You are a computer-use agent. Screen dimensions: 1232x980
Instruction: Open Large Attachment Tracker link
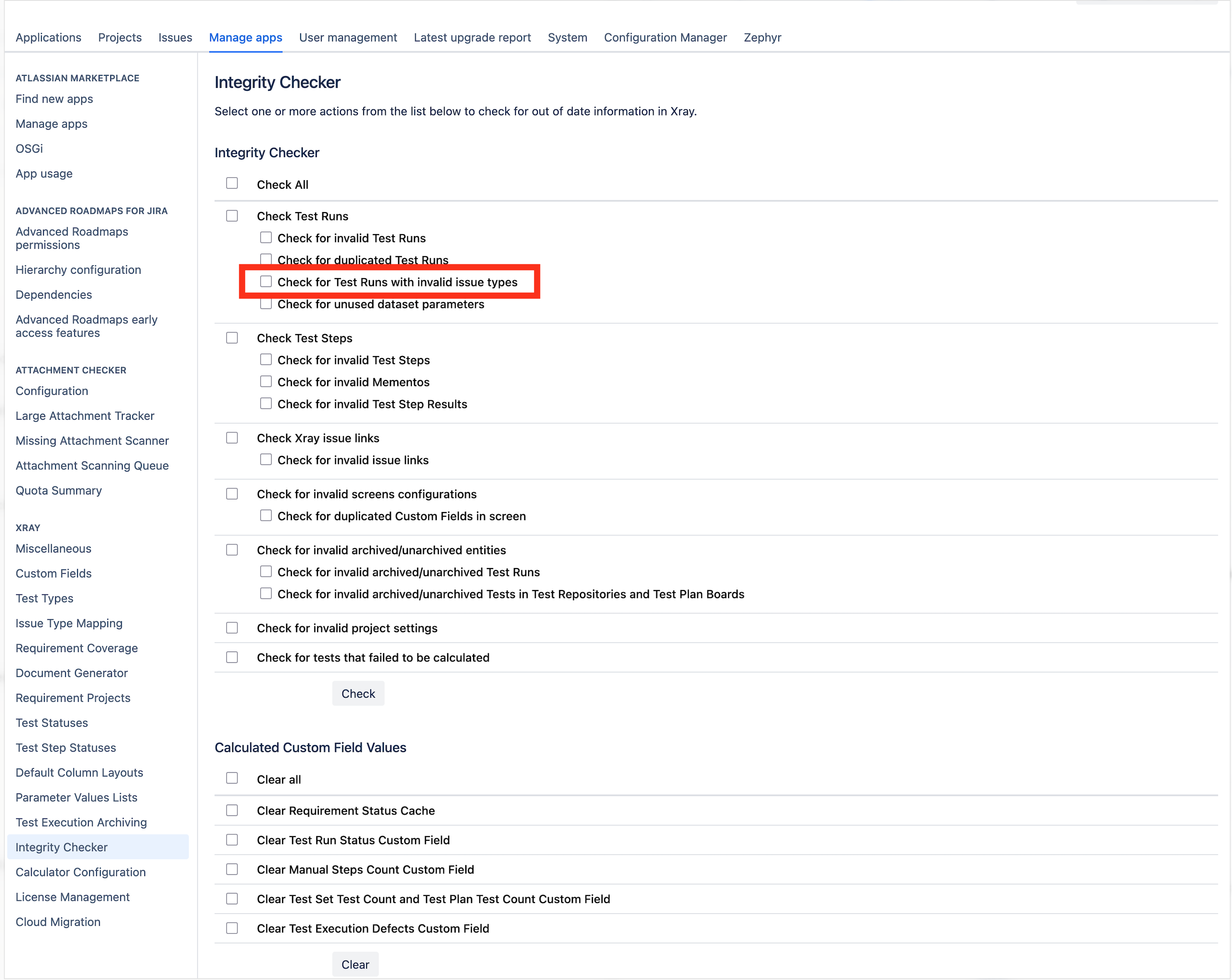click(84, 416)
